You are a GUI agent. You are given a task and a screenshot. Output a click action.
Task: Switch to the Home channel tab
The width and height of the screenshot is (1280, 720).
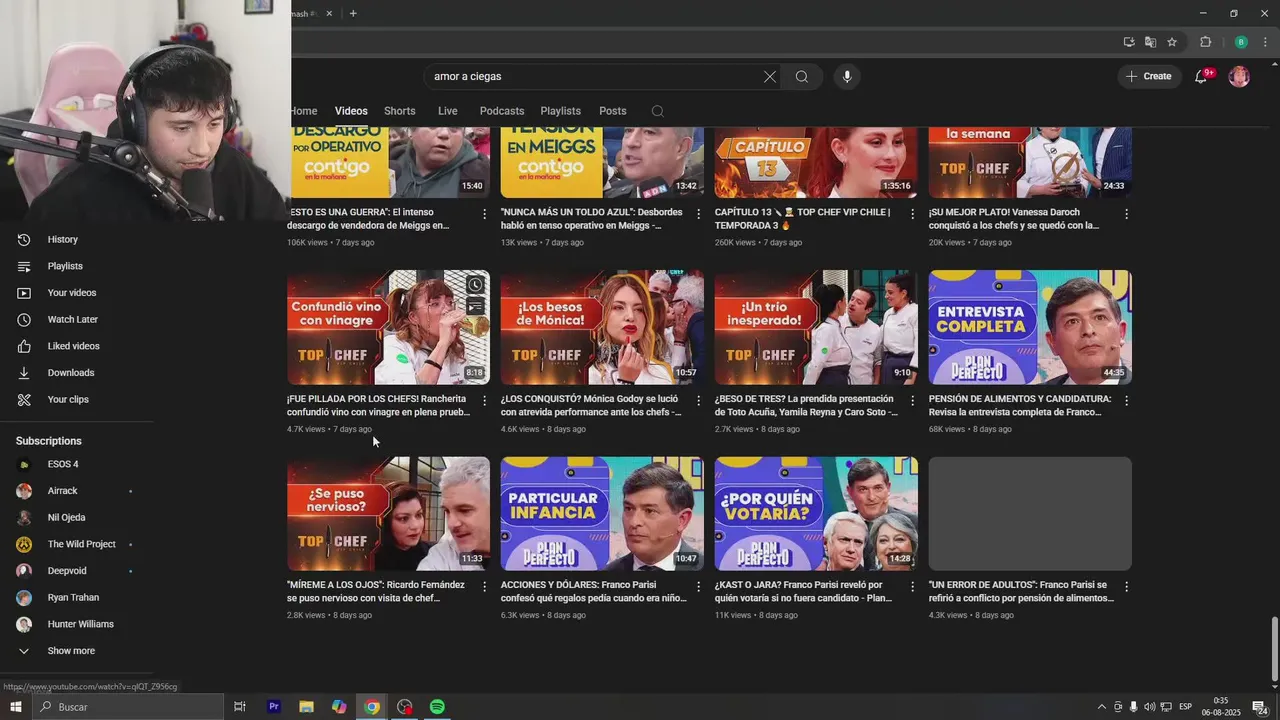click(x=304, y=111)
